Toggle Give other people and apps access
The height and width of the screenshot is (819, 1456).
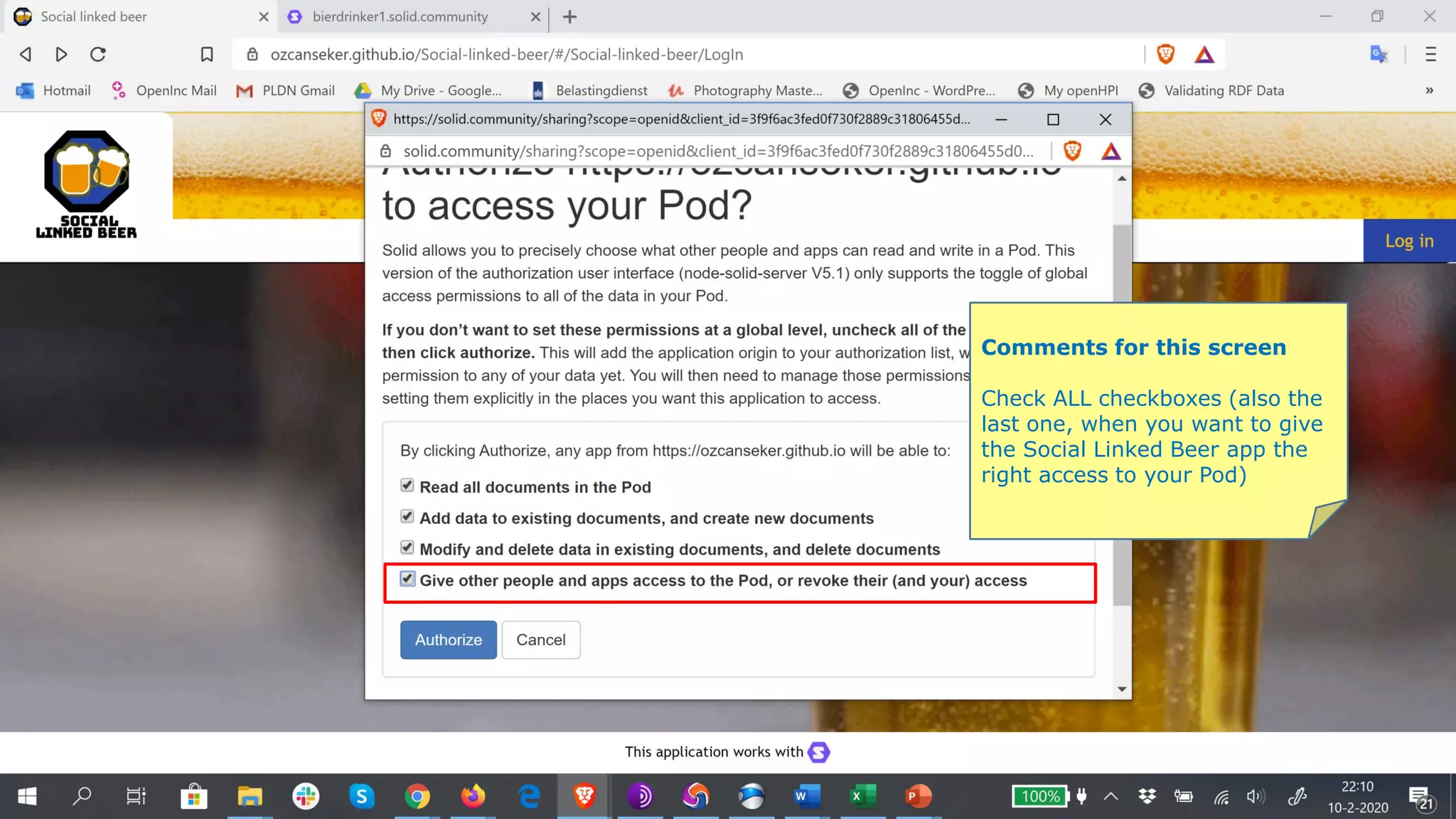point(407,579)
